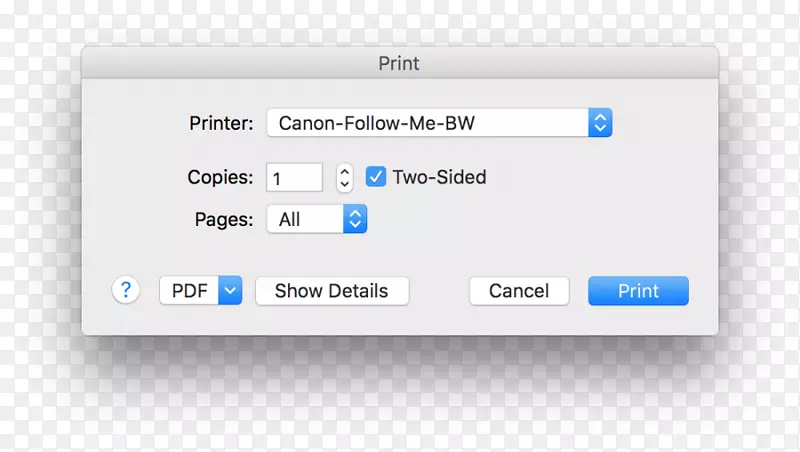Click the Printer: label
This screenshot has height=452, width=800.
click(x=221, y=124)
